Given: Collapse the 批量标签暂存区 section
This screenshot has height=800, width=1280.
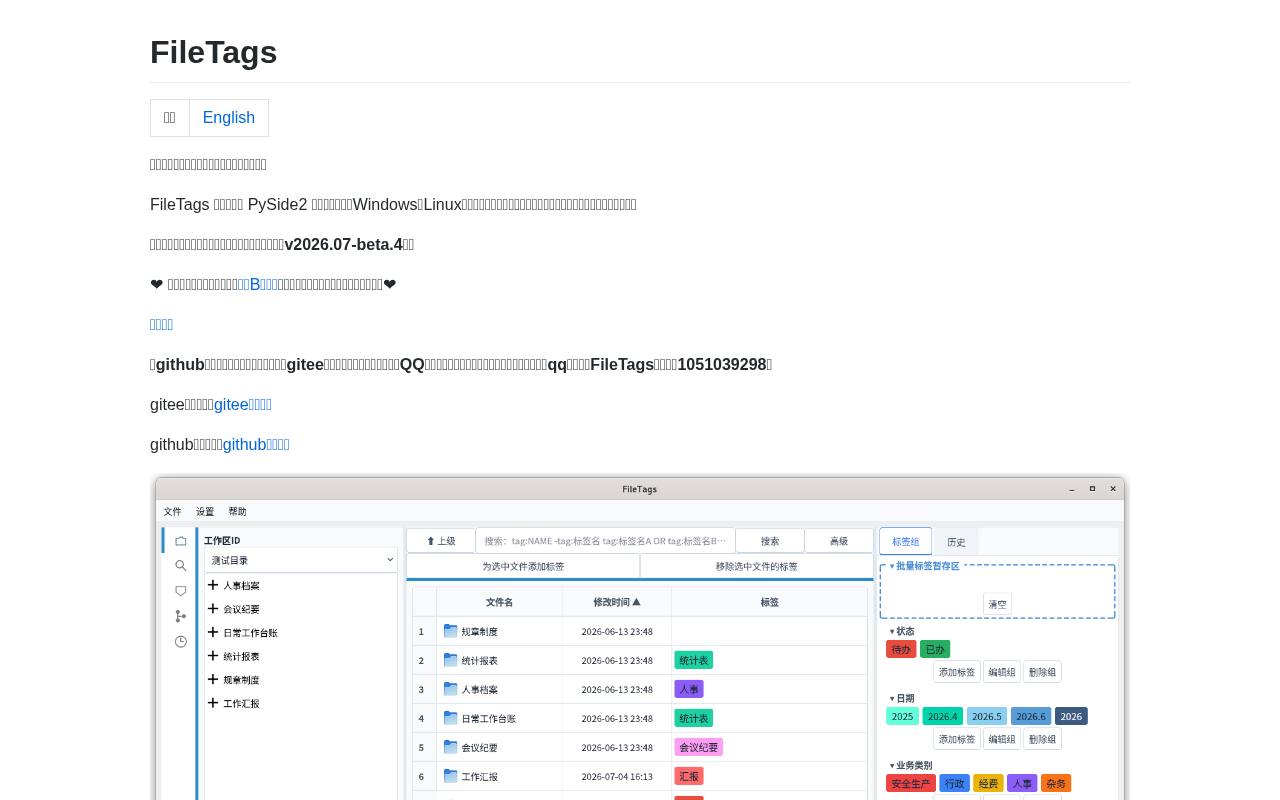Looking at the screenshot, I should click(x=892, y=566).
